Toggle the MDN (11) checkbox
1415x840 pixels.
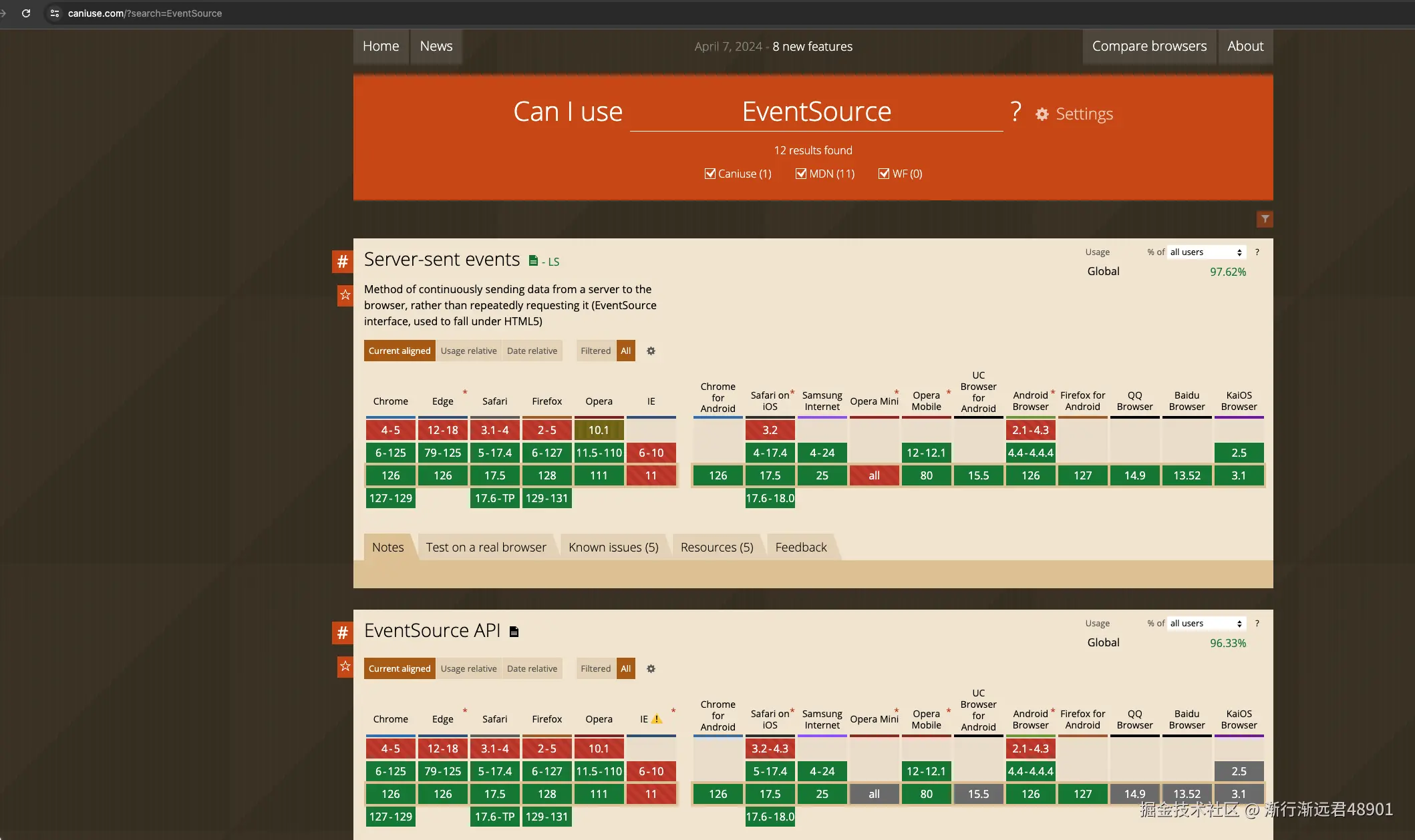(801, 174)
